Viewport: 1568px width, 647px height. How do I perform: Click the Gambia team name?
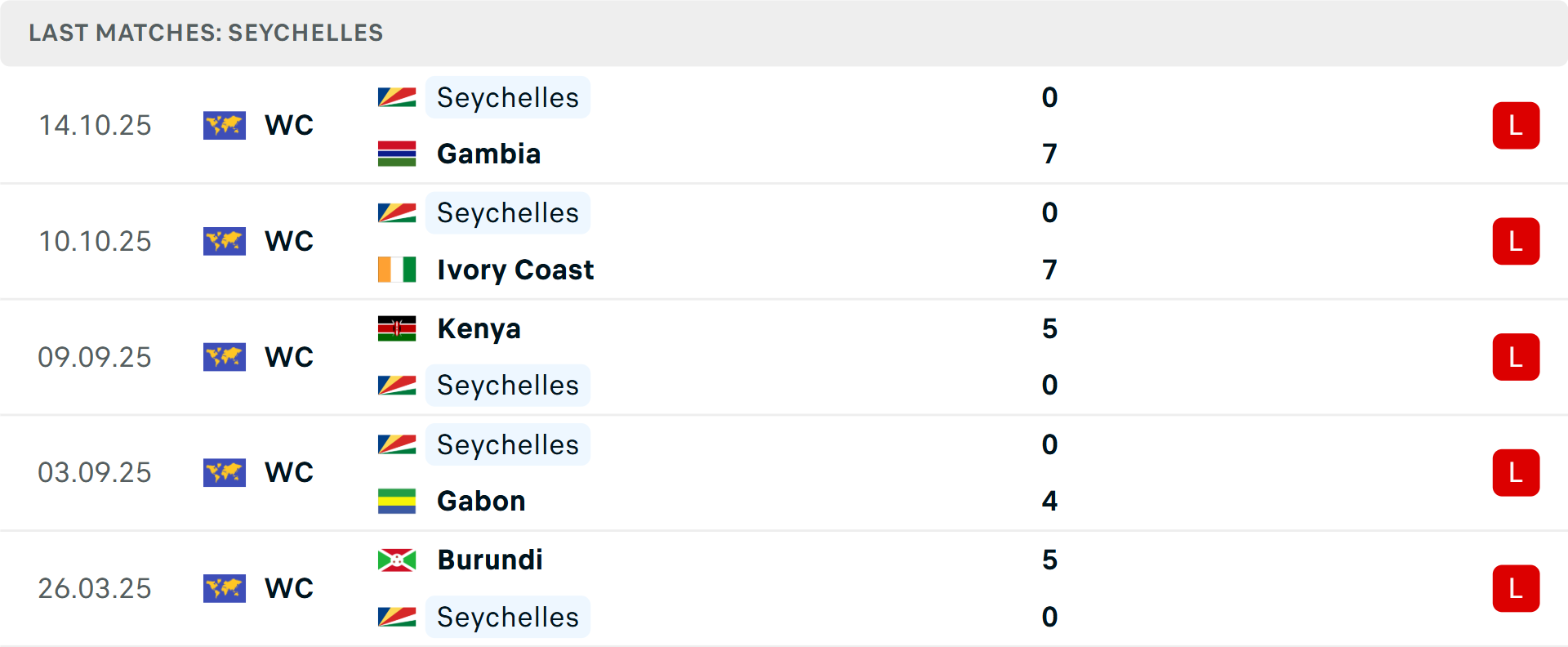pyautogui.click(x=488, y=154)
